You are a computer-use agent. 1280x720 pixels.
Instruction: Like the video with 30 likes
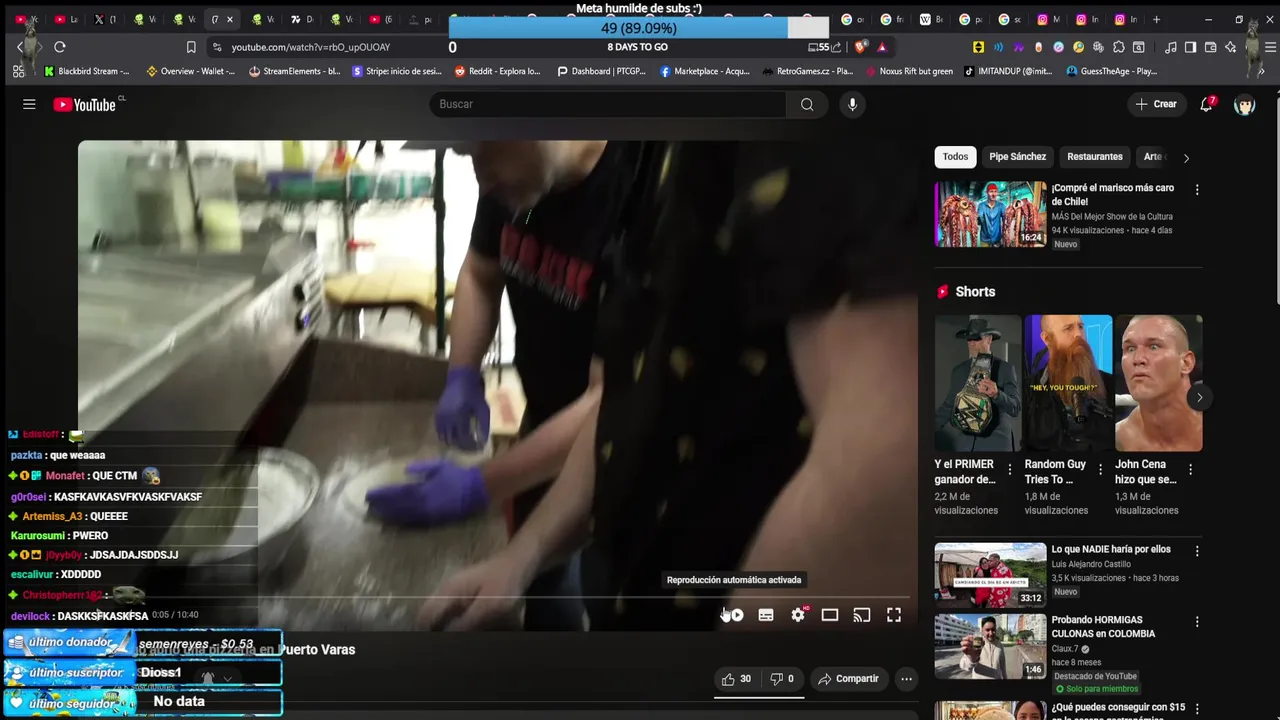tap(736, 679)
